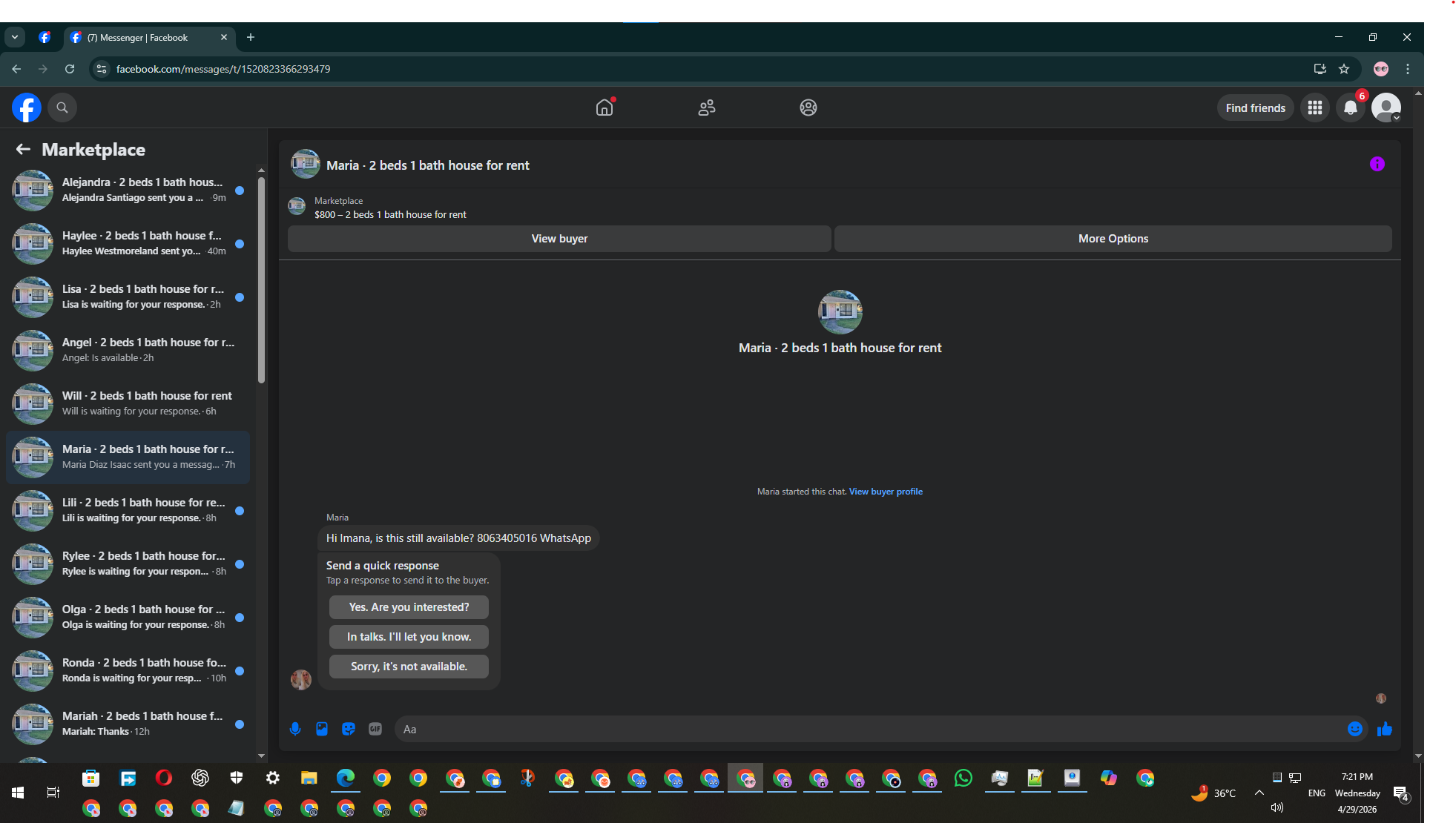Open conversation information purple icon
The width and height of the screenshot is (1456, 823).
click(1377, 164)
